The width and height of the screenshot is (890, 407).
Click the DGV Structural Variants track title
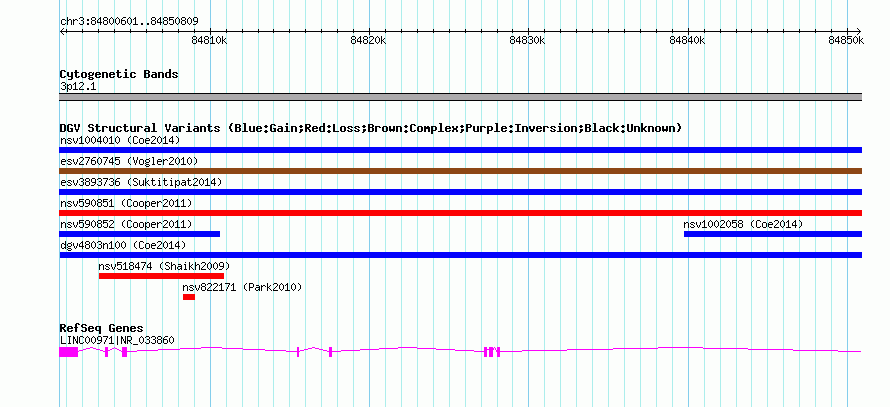pos(371,128)
